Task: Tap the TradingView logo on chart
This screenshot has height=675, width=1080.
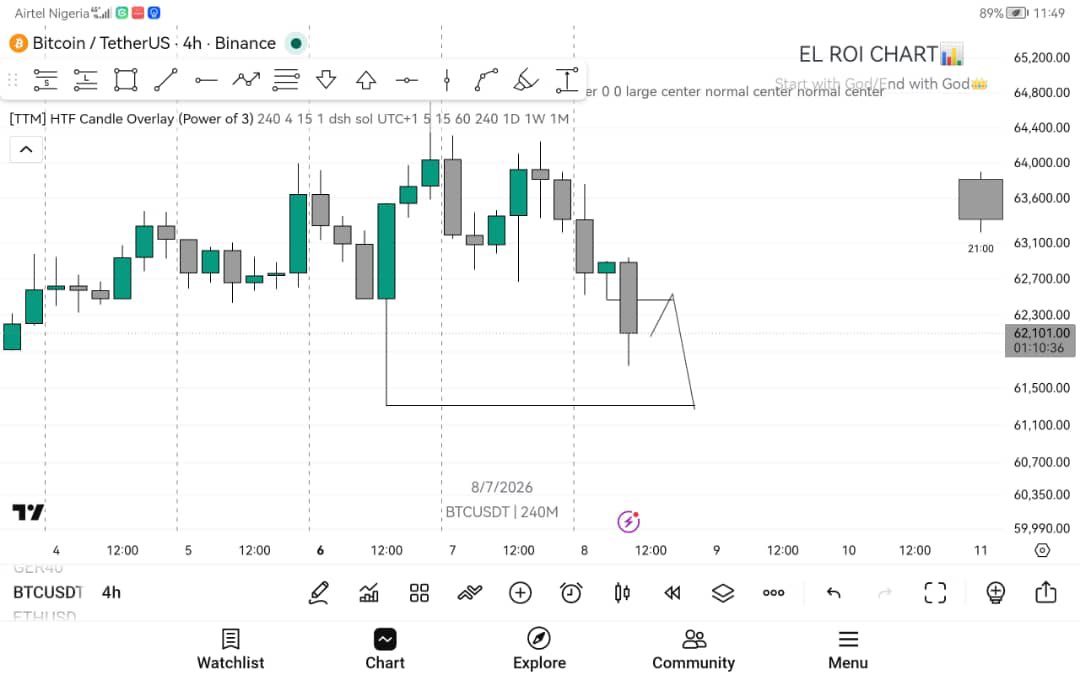Action: click(x=28, y=512)
